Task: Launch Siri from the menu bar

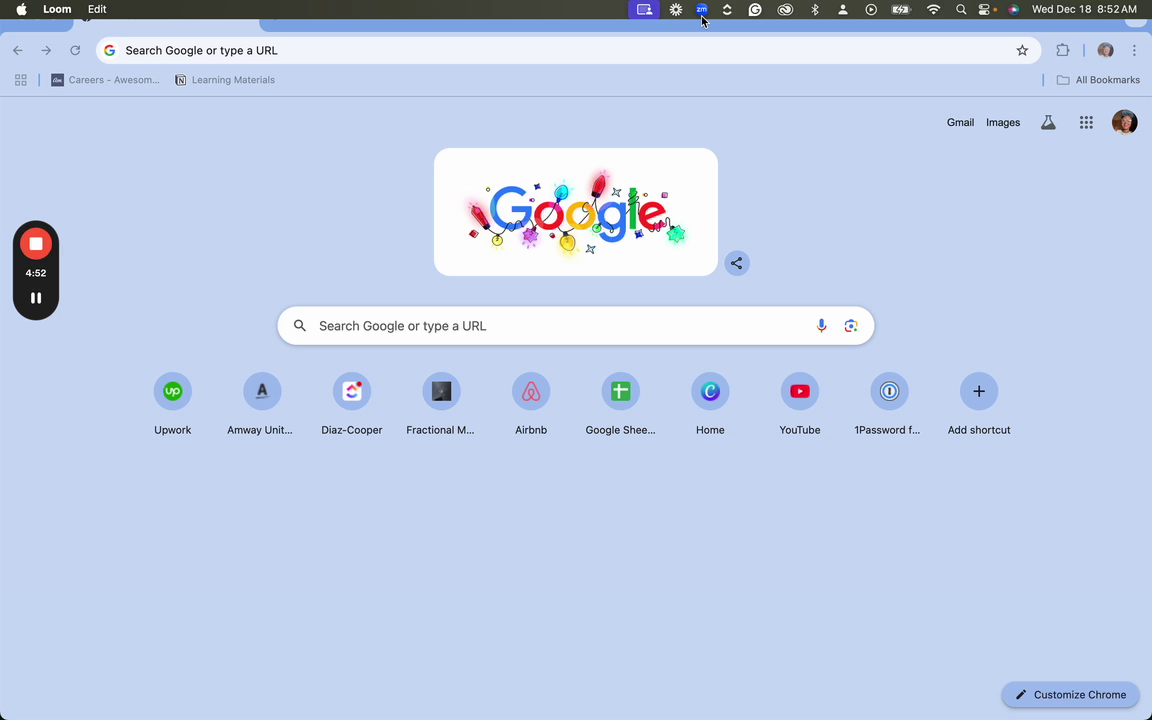Action: [x=1014, y=10]
